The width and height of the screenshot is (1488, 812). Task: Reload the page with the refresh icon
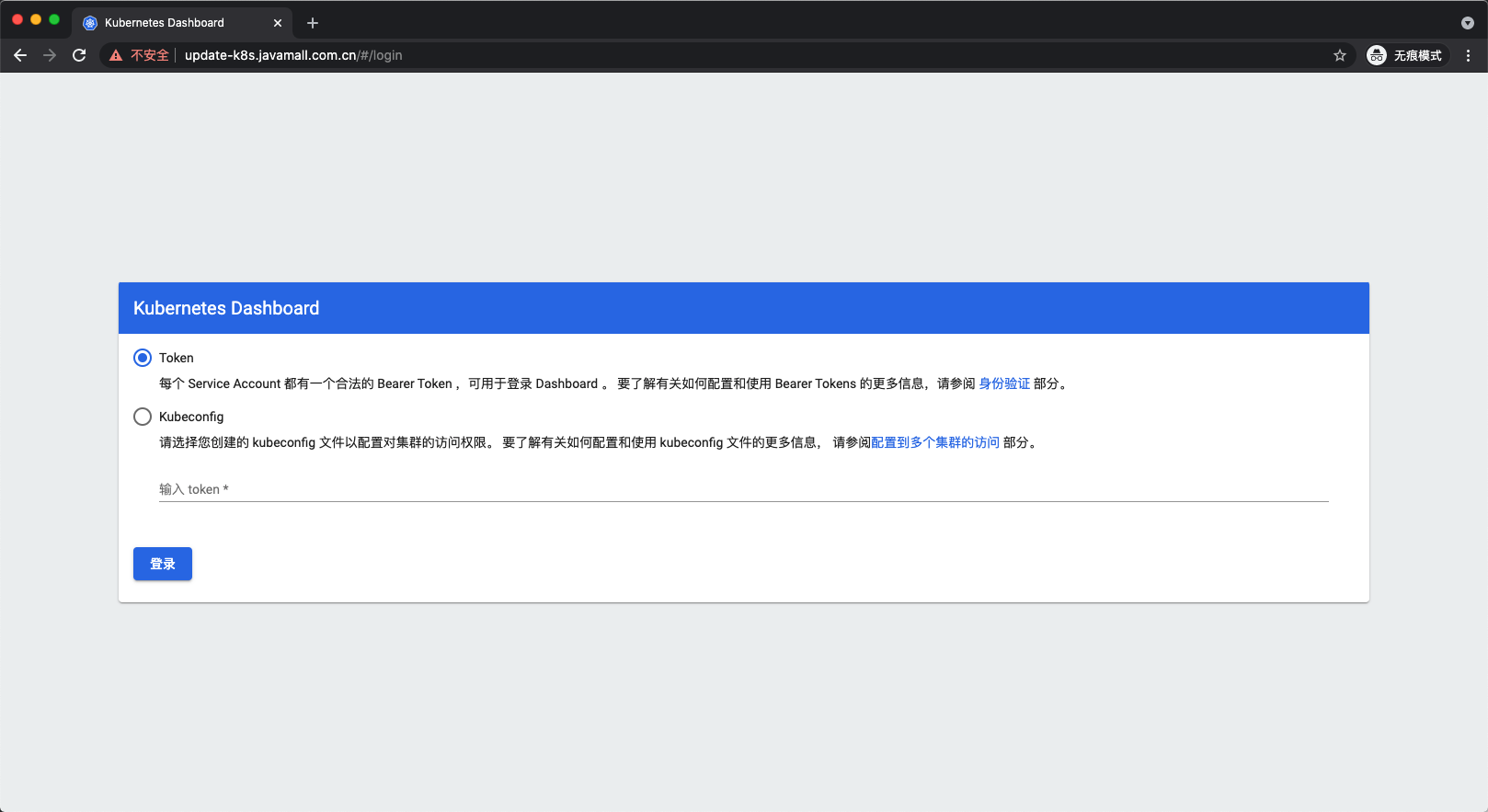[79, 55]
